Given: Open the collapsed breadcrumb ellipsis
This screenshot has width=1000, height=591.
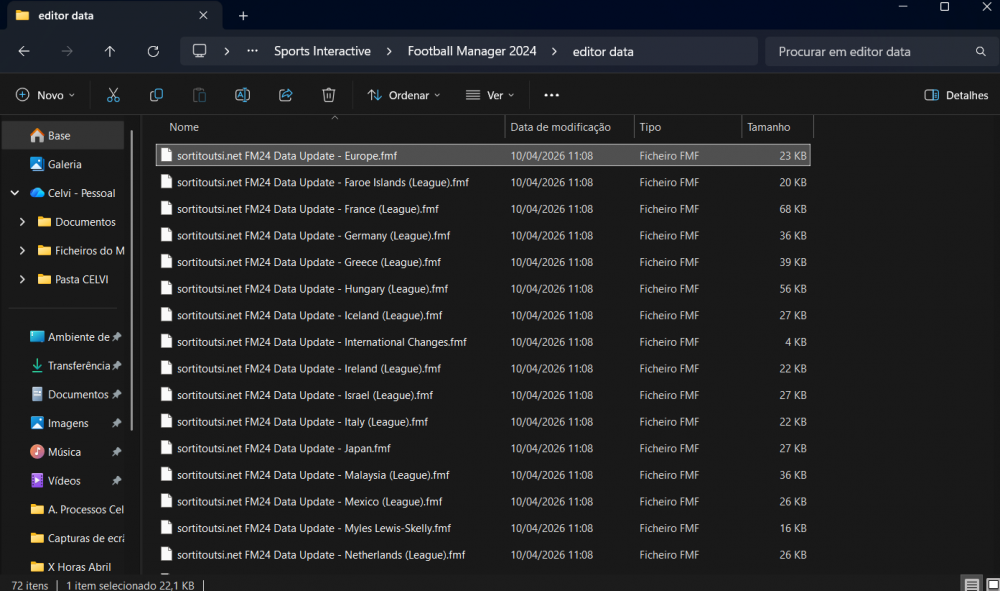Looking at the screenshot, I should 253,50.
